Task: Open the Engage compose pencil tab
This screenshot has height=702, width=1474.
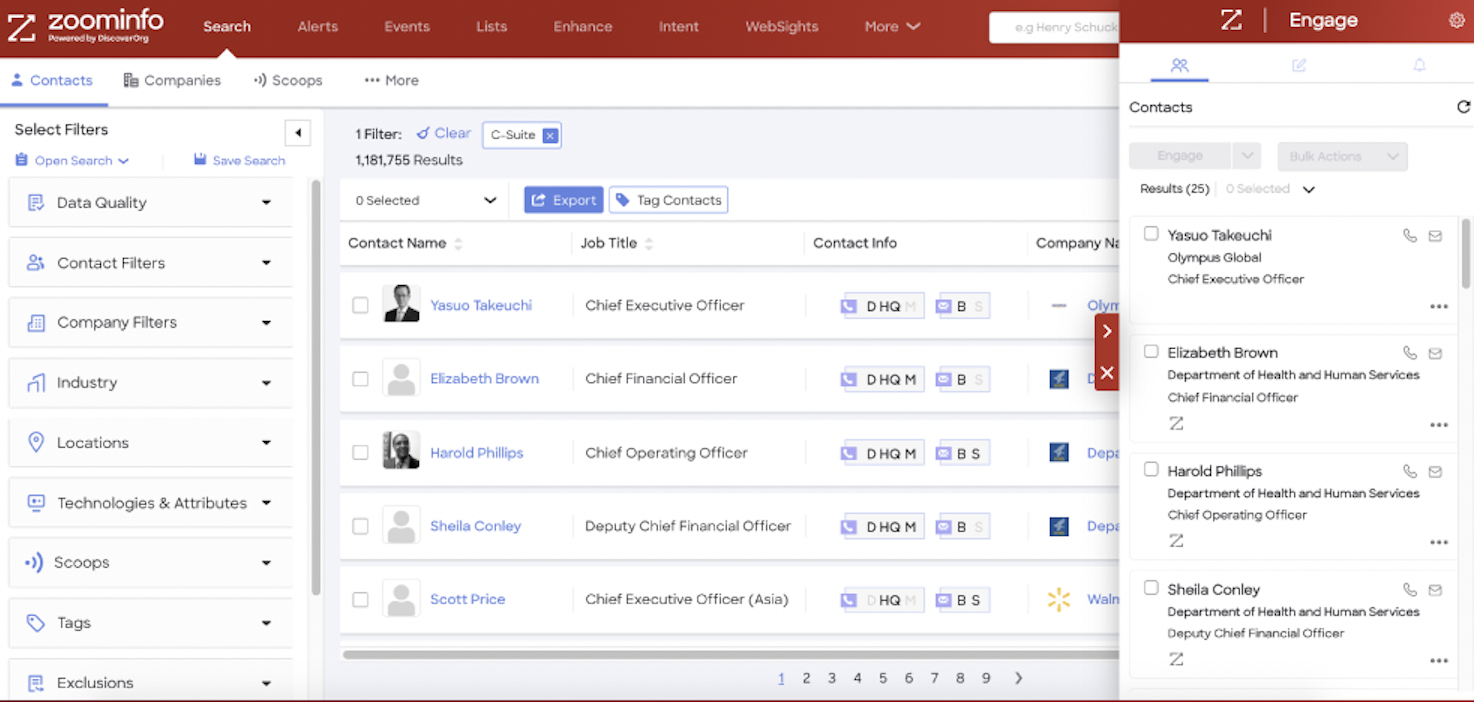Action: 1299,65
